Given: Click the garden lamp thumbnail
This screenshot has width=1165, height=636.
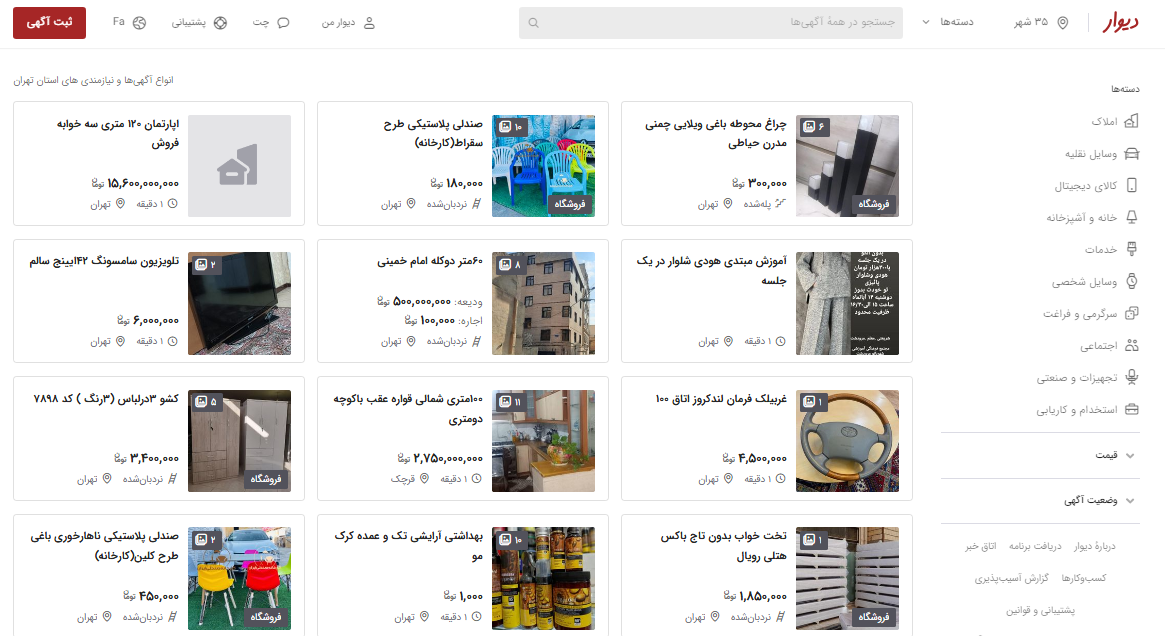Looking at the screenshot, I should (x=847, y=166).
